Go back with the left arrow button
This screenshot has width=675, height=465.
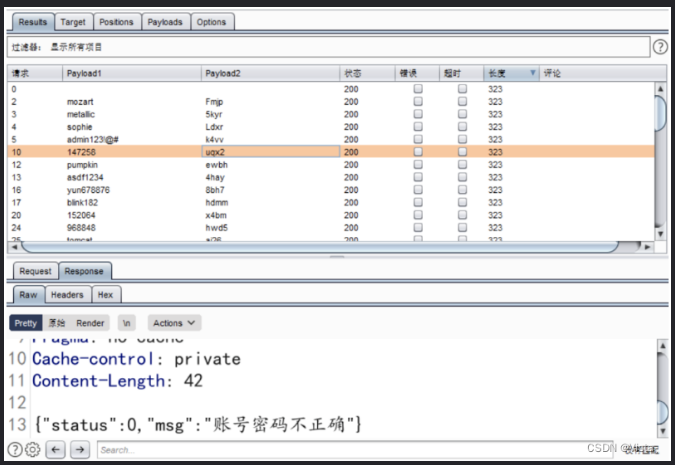pyautogui.click(x=56, y=450)
